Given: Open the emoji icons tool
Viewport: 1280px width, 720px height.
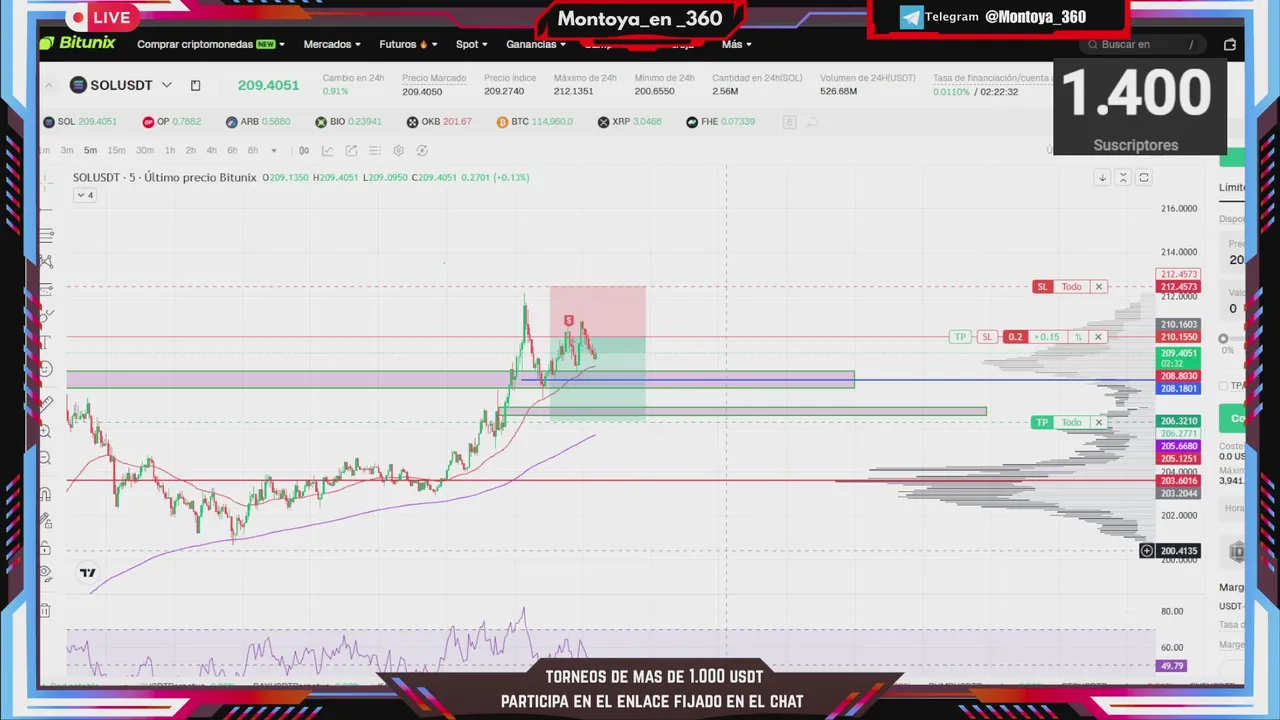Looking at the screenshot, I should (x=46, y=370).
